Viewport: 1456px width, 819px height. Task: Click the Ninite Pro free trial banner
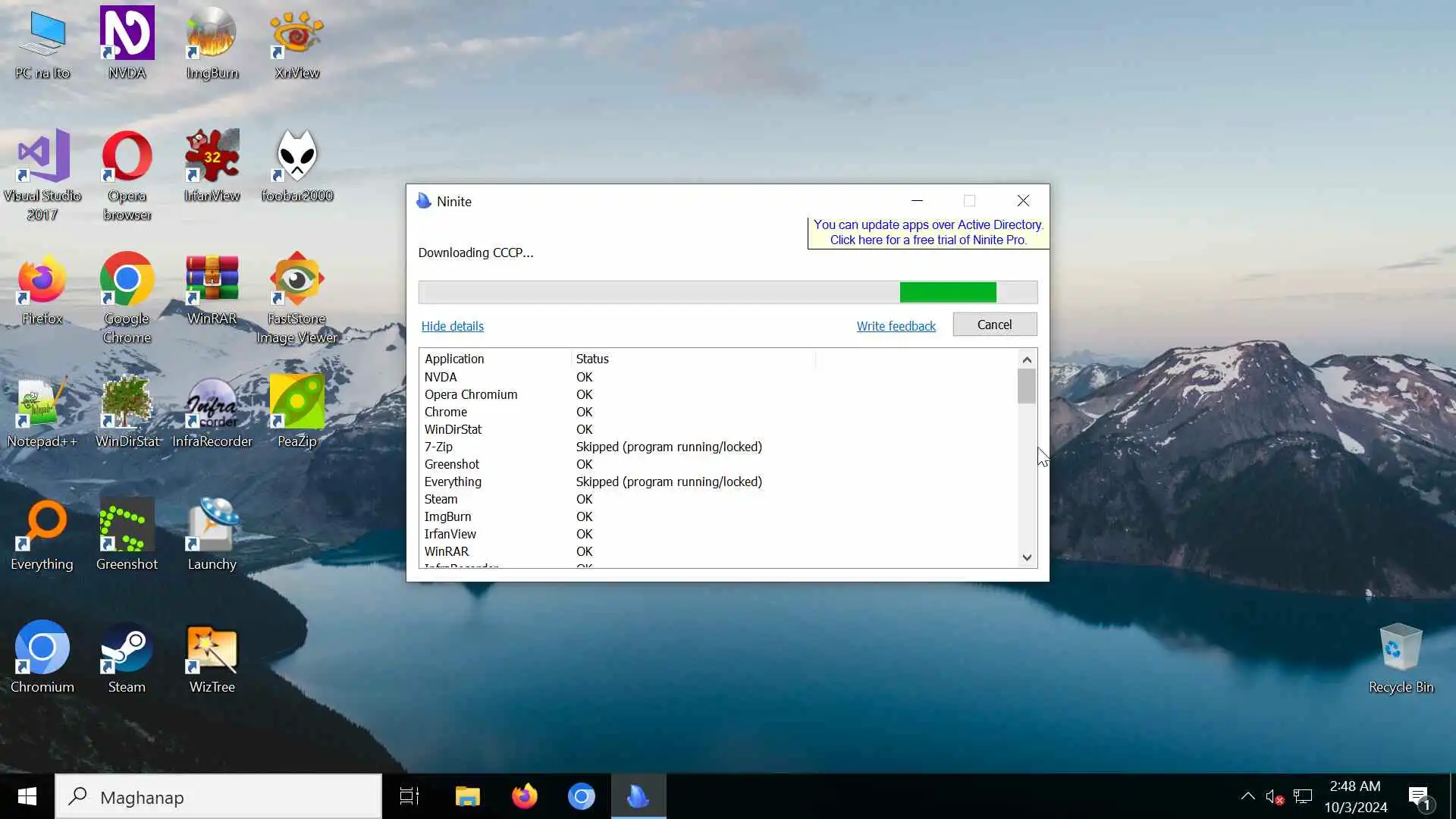[x=928, y=232]
